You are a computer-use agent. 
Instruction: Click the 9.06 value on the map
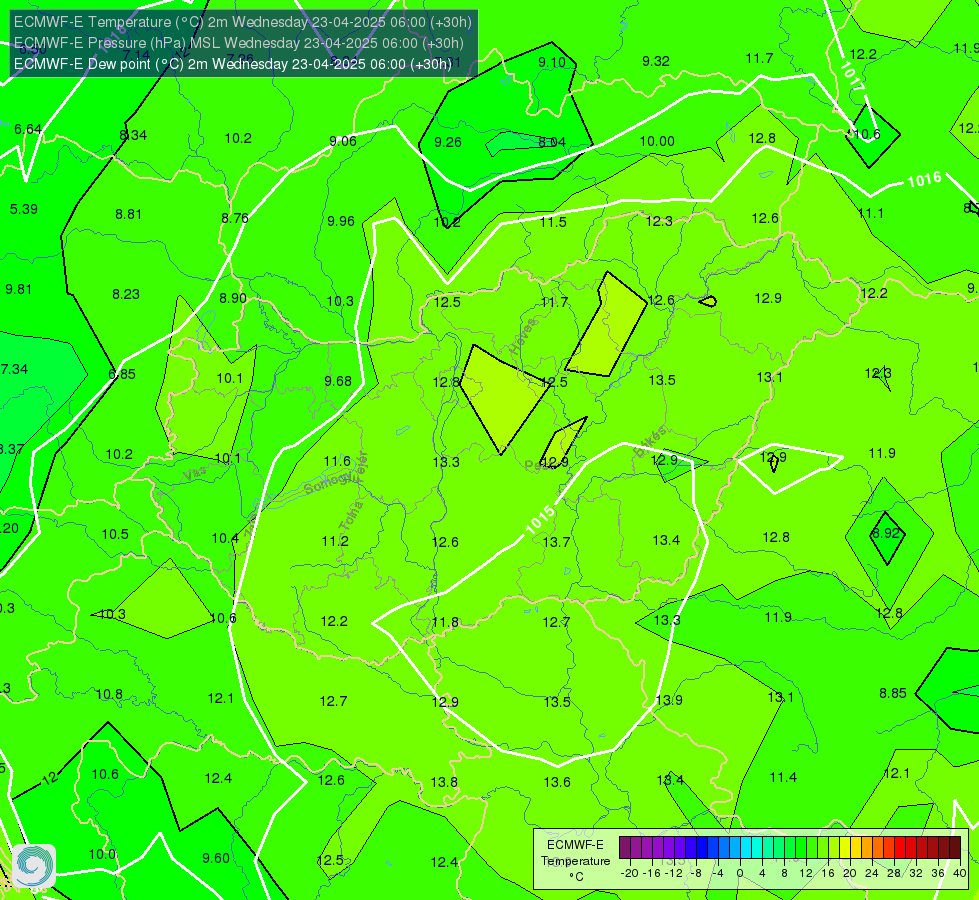click(x=343, y=141)
